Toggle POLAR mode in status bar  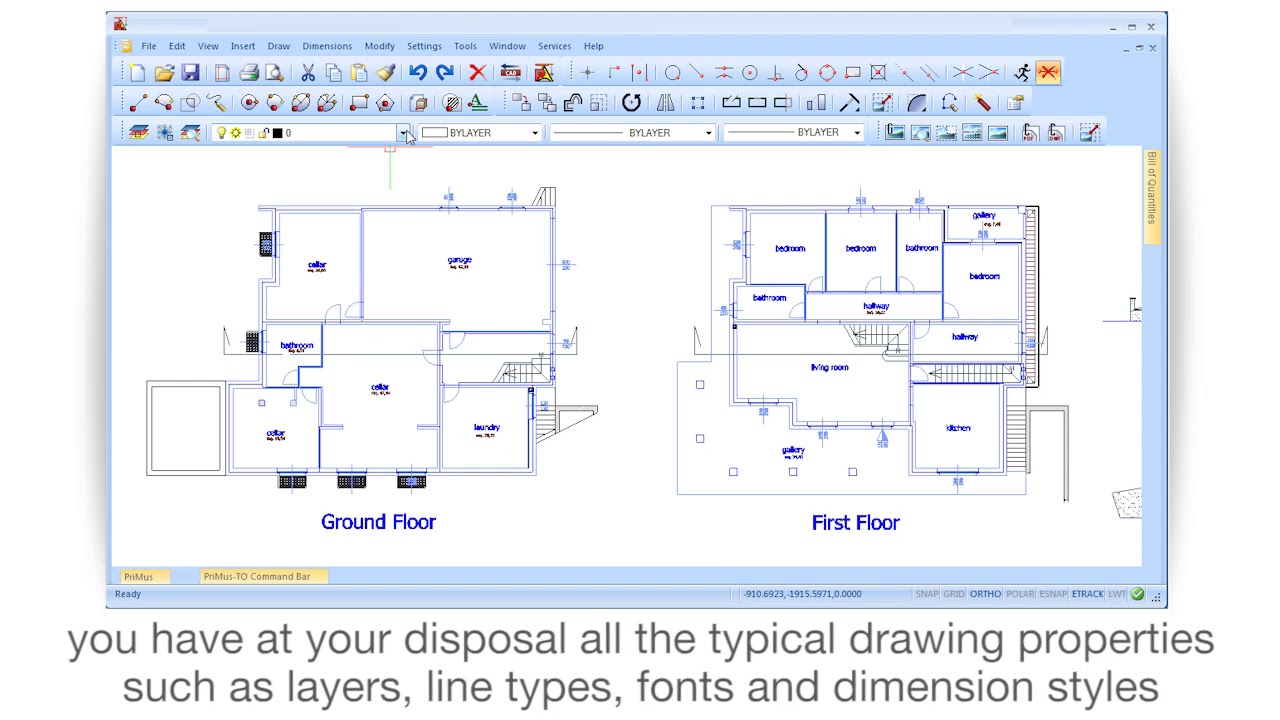click(1020, 594)
